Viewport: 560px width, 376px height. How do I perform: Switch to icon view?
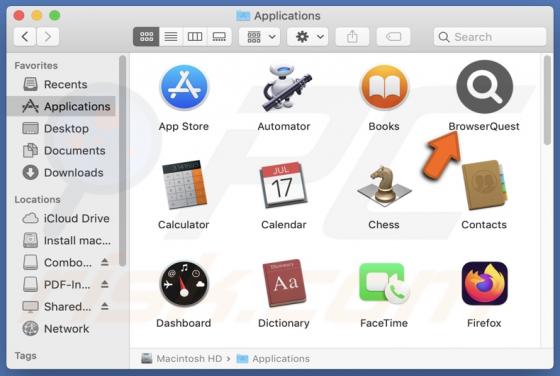(146, 36)
